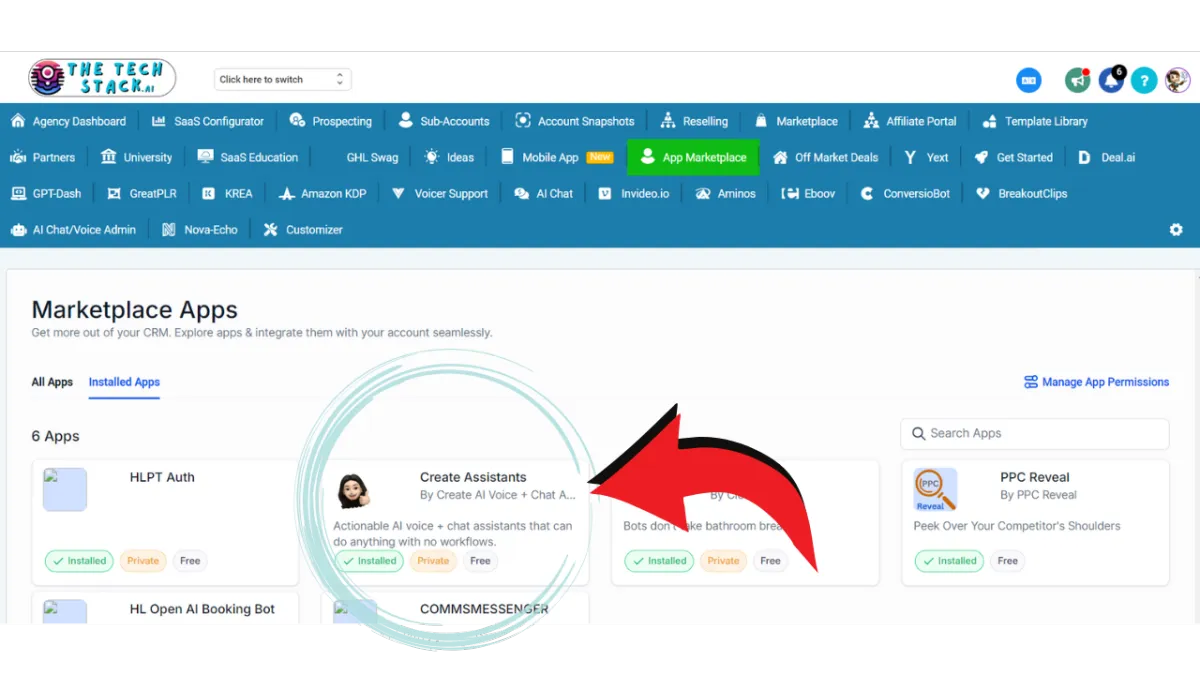
Task: Select the highlighted App Marketplace item
Action: [x=693, y=157]
